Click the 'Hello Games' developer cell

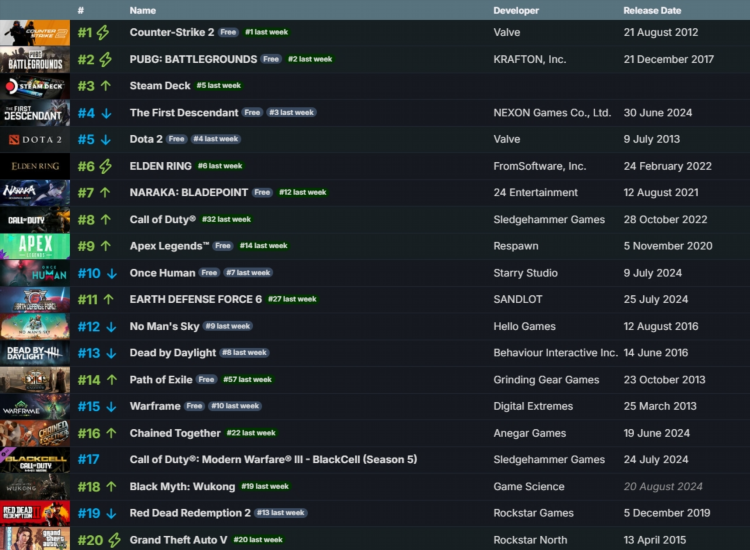tap(524, 327)
